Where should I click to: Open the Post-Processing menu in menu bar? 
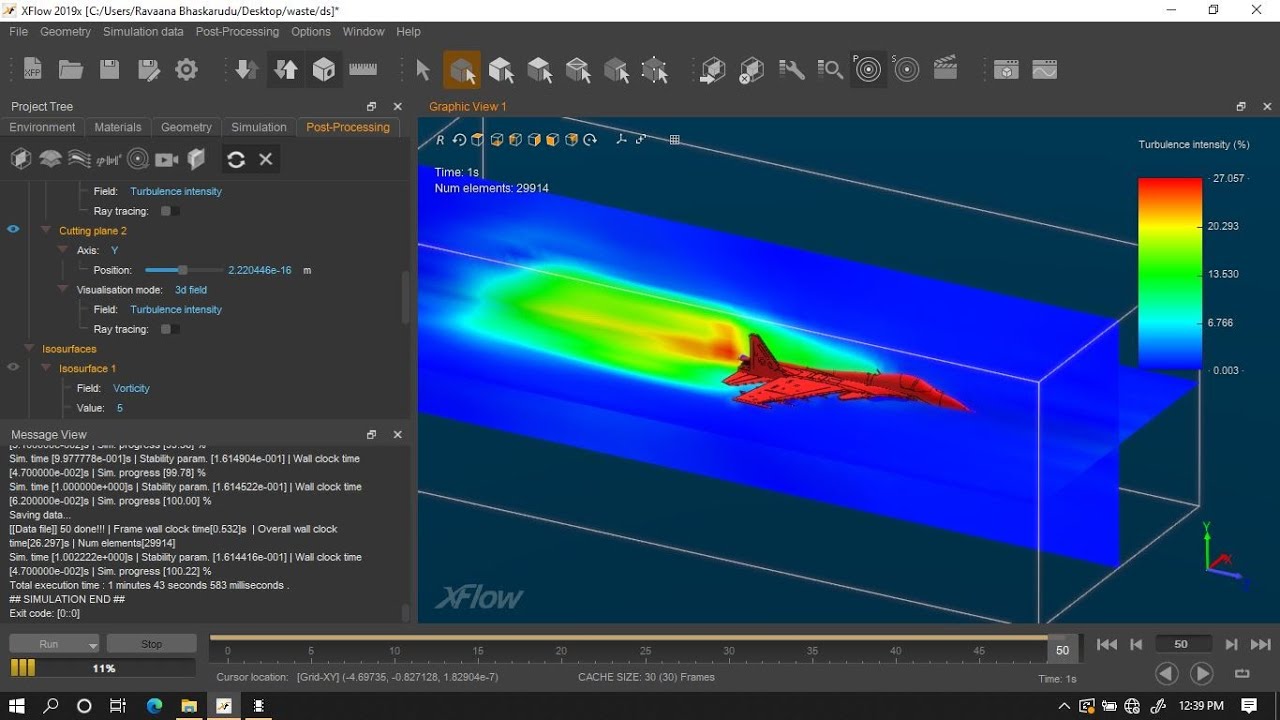237,32
